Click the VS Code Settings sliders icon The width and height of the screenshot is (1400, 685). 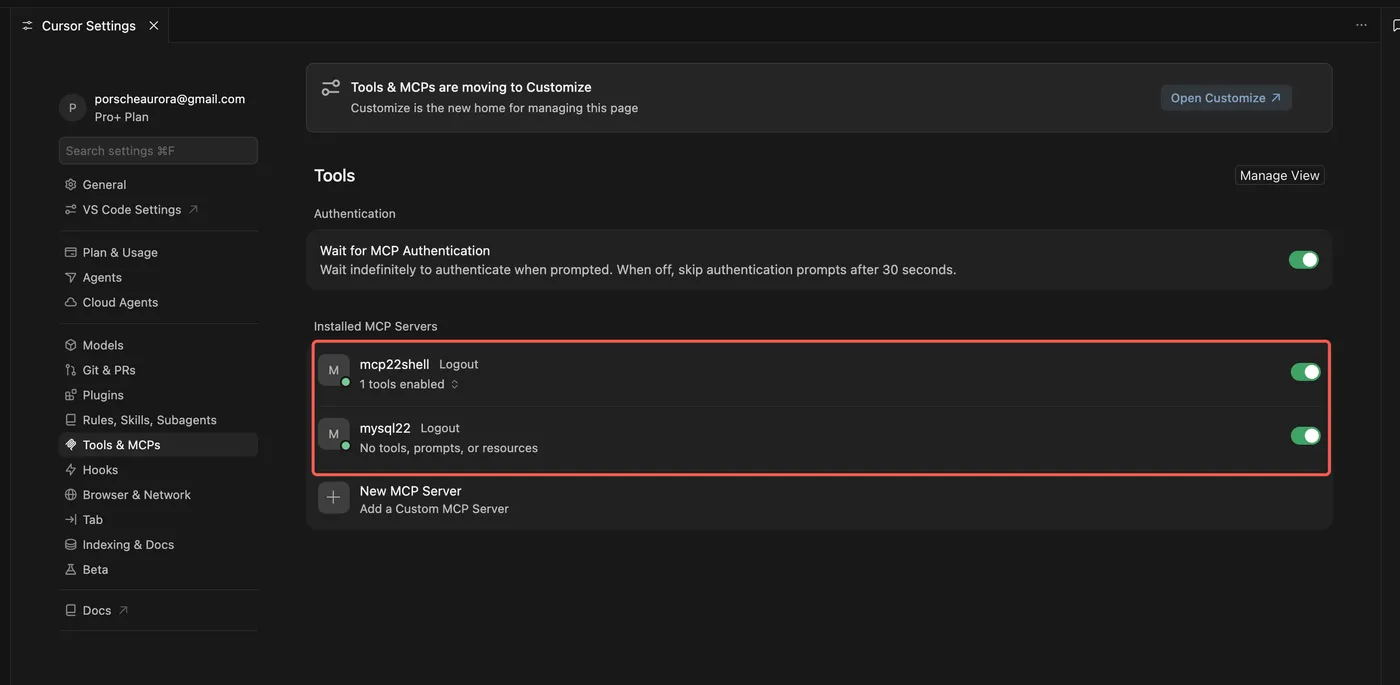pyautogui.click(x=70, y=210)
